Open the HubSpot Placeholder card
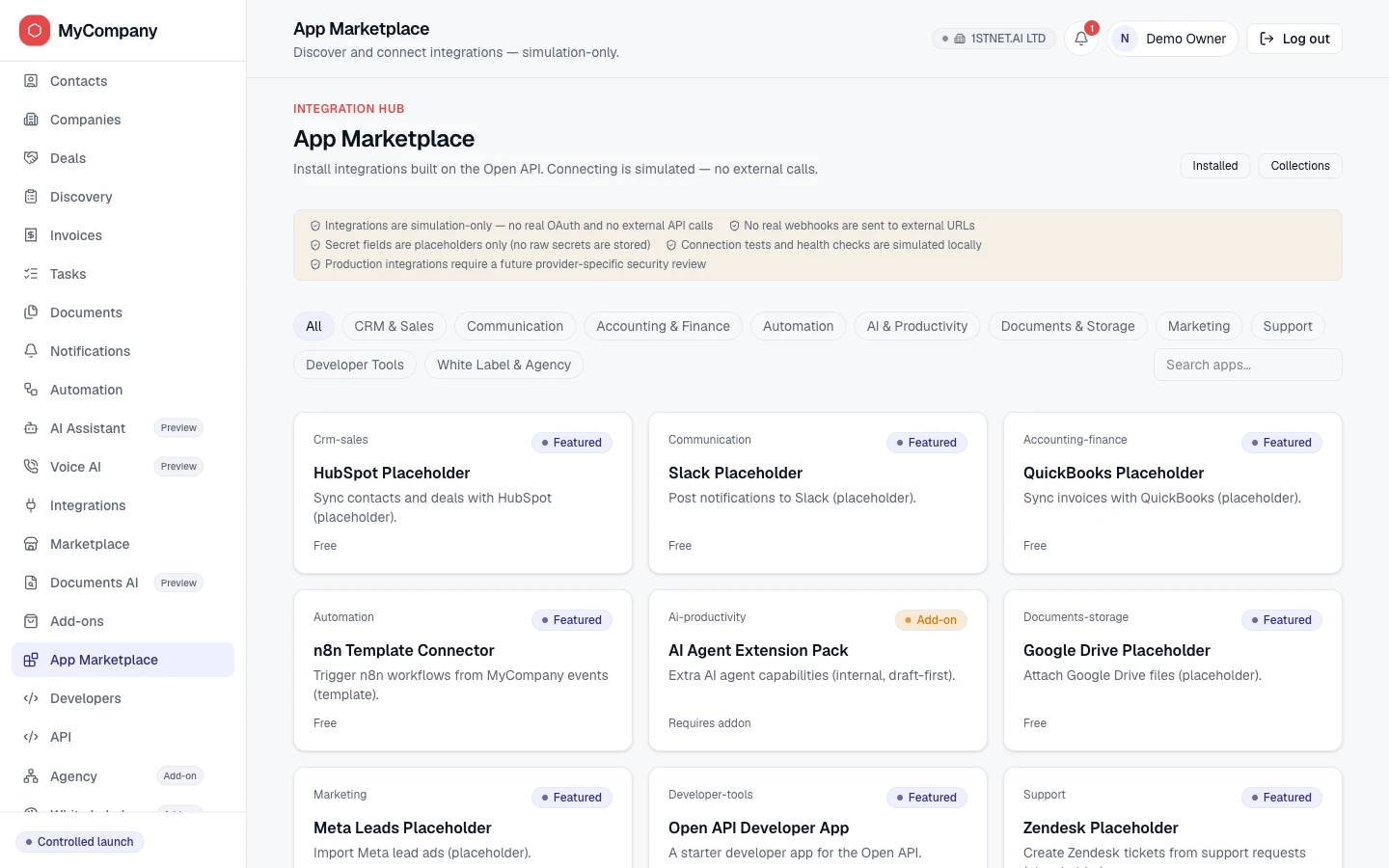 463,493
